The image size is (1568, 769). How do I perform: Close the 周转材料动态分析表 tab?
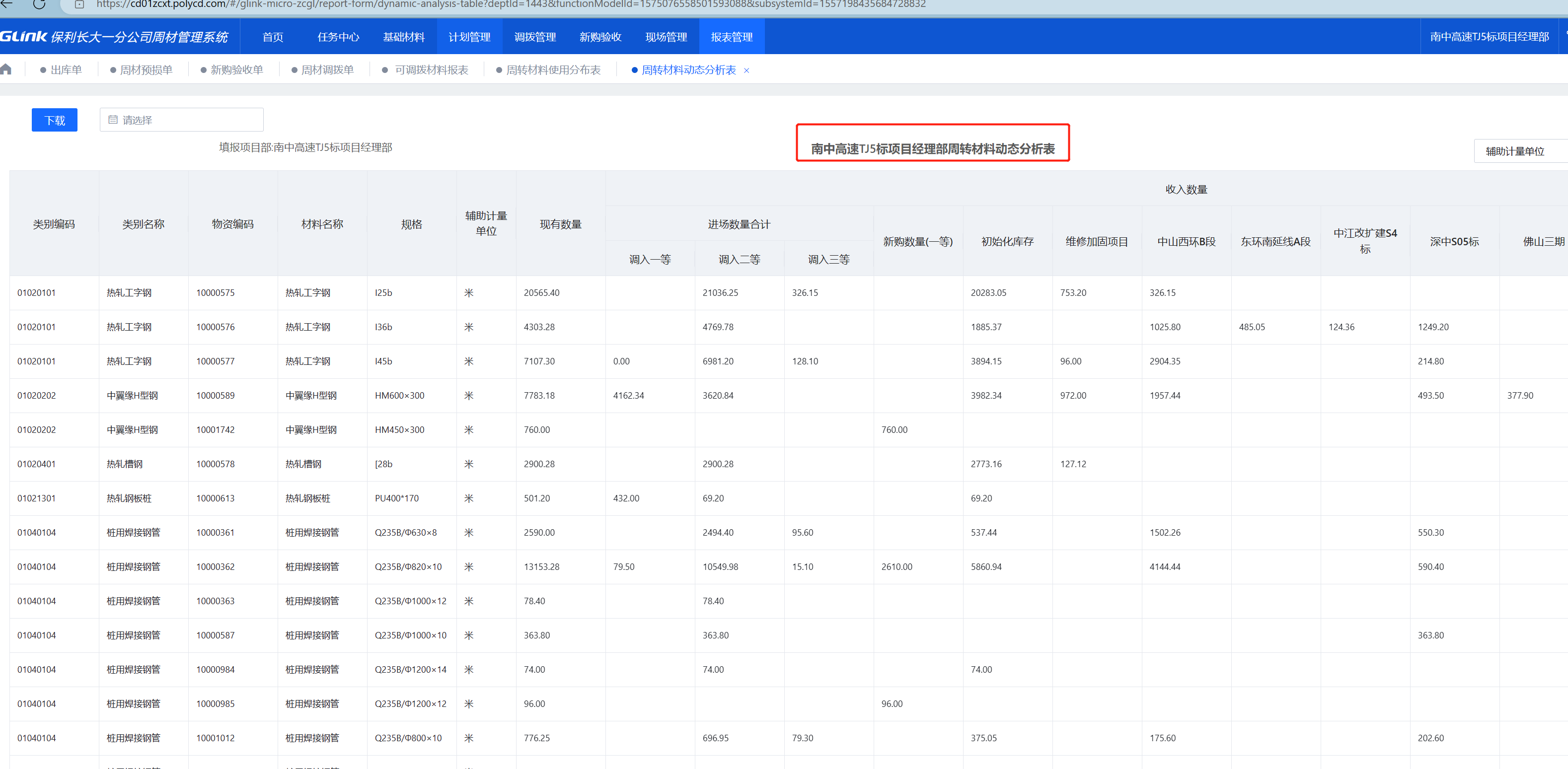click(747, 70)
